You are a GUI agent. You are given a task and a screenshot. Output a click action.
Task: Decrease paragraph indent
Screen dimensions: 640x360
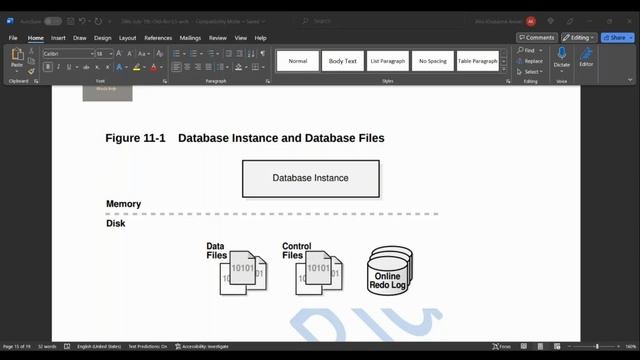229,53
